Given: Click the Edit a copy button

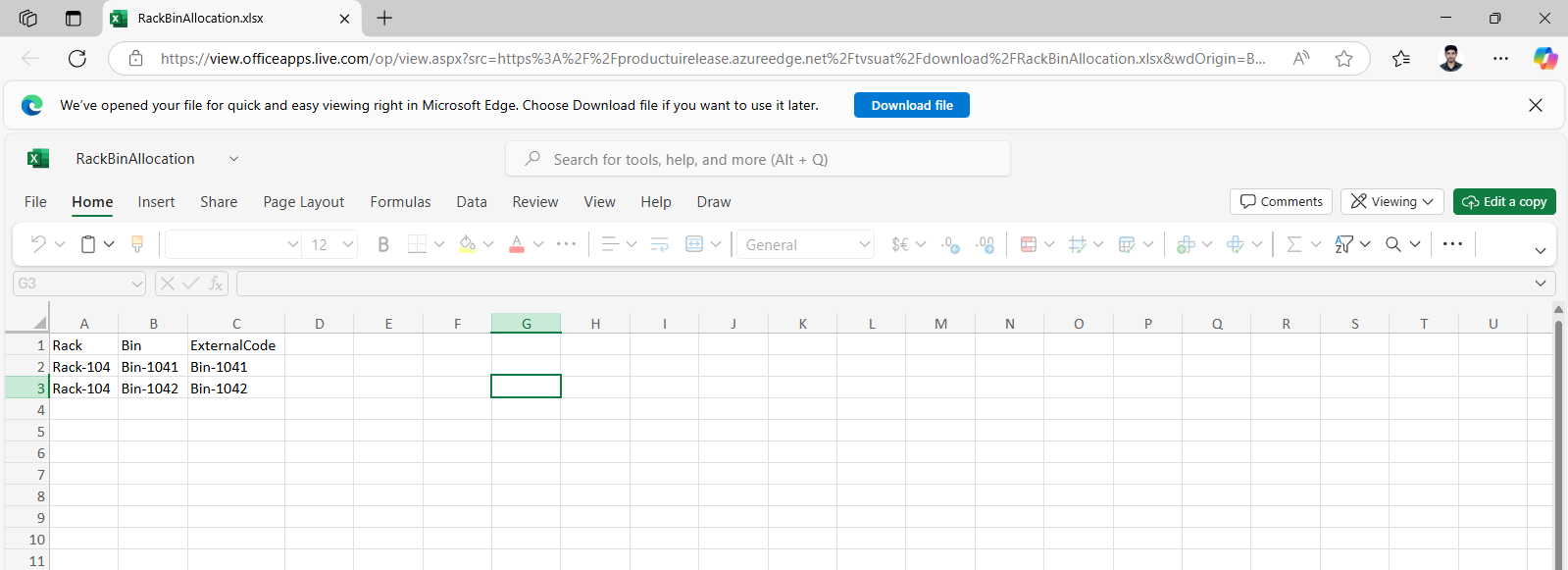Looking at the screenshot, I should pos(1503,201).
